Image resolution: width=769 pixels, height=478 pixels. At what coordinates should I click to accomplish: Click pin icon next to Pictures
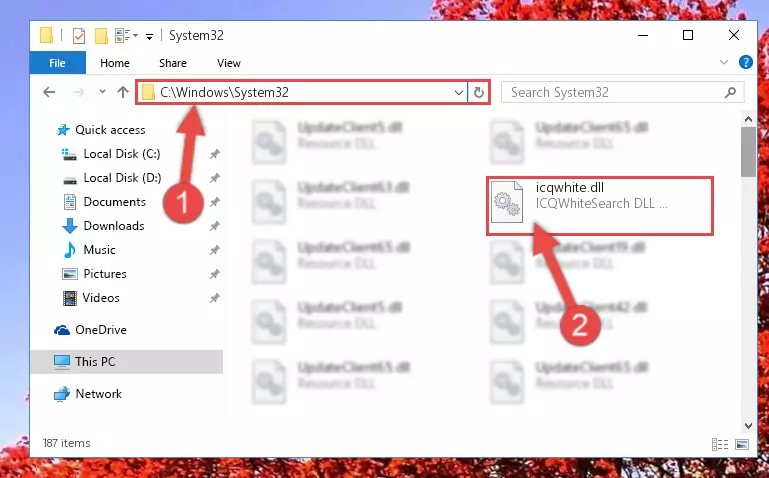pyautogui.click(x=214, y=274)
